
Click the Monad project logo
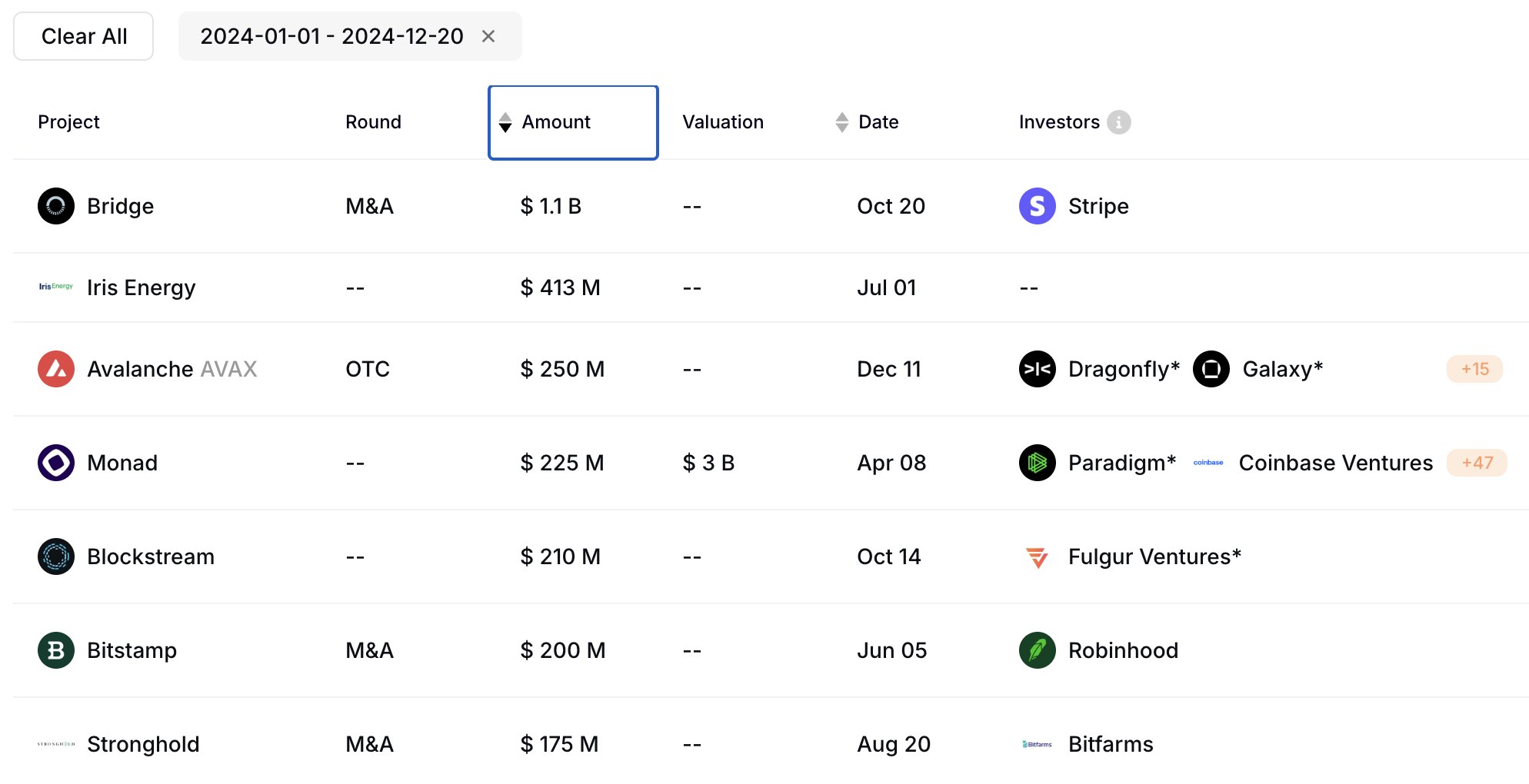[56, 463]
